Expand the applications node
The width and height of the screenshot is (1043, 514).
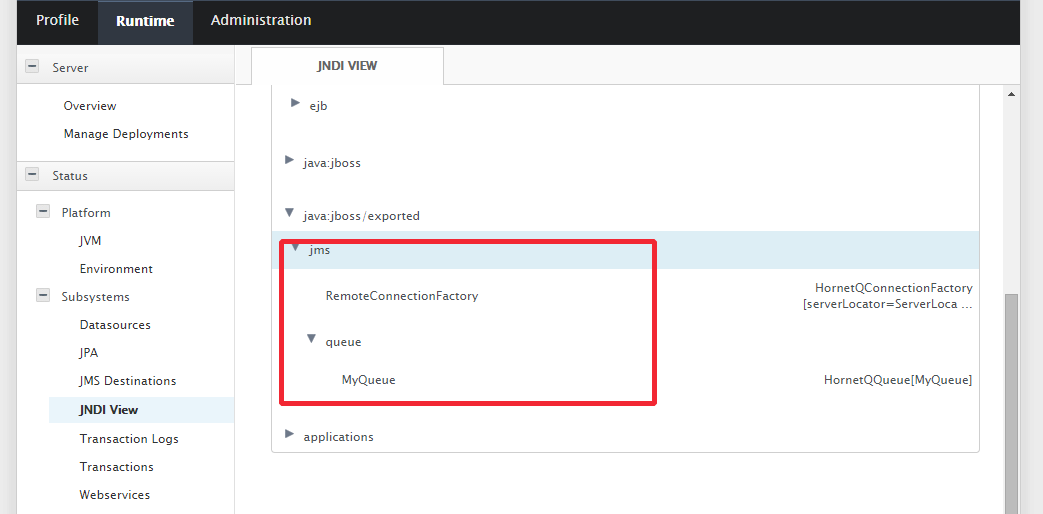coord(289,434)
